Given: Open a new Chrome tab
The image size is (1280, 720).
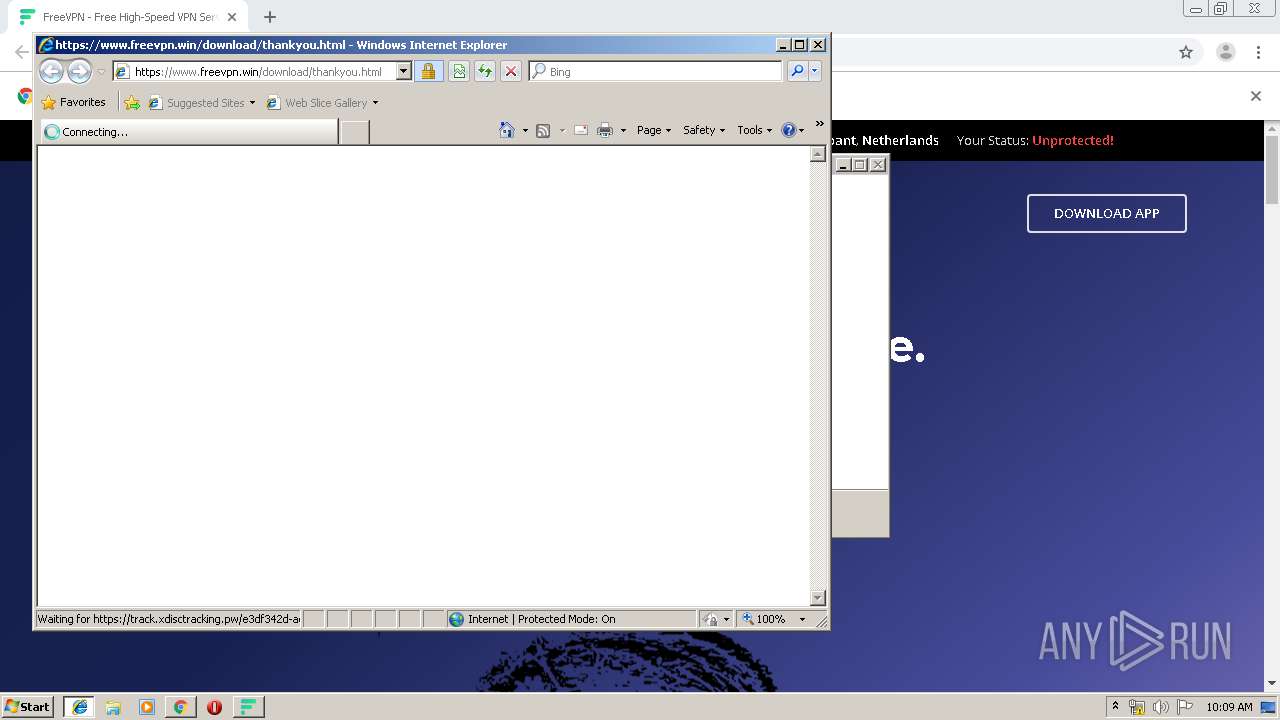Looking at the screenshot, I should (270, 17).
